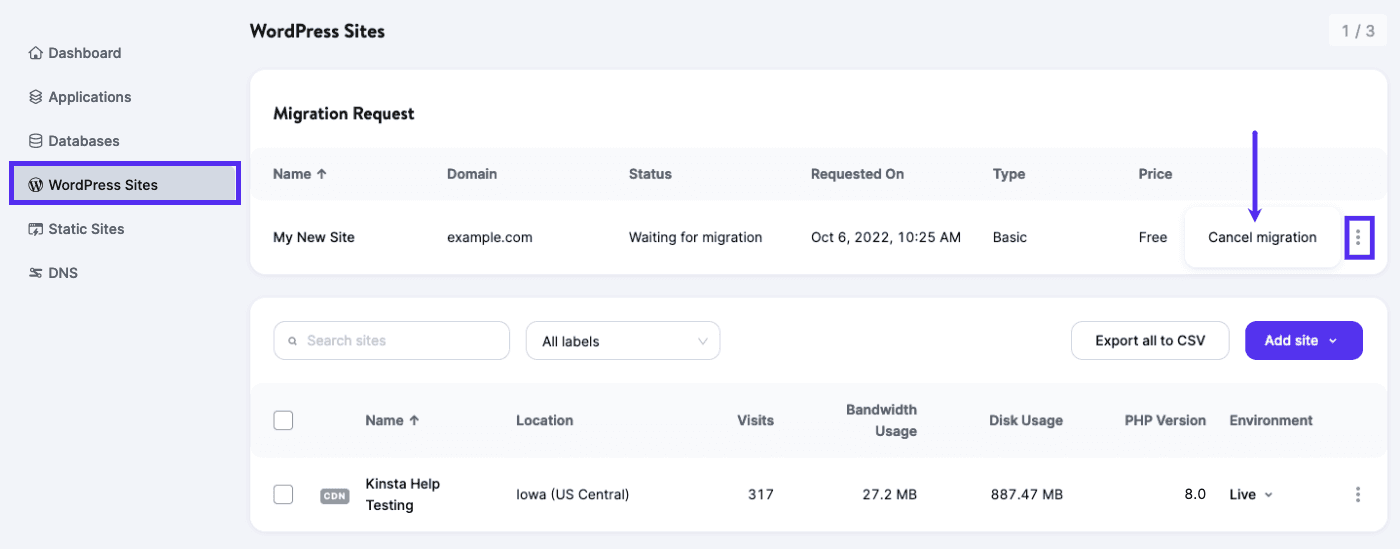Click the Disk Usage column header

pyautogui.click(x=1026, y=421)
